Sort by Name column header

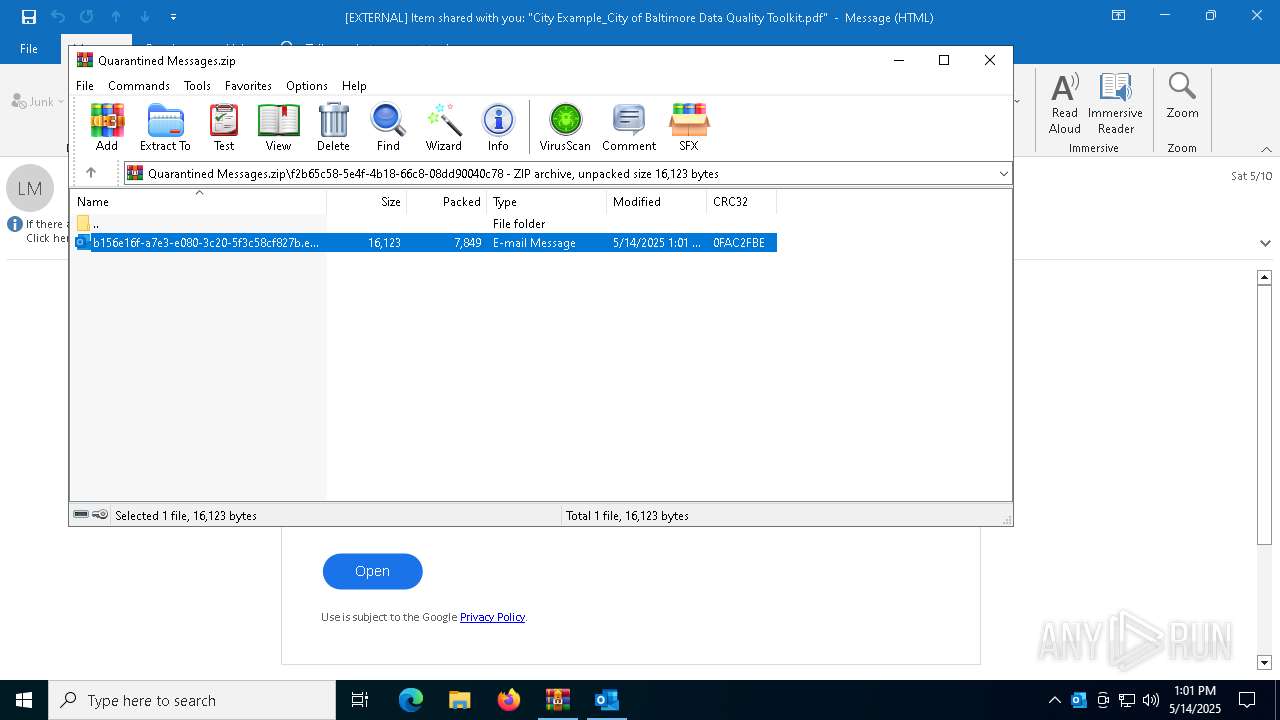tap(198, 202)
